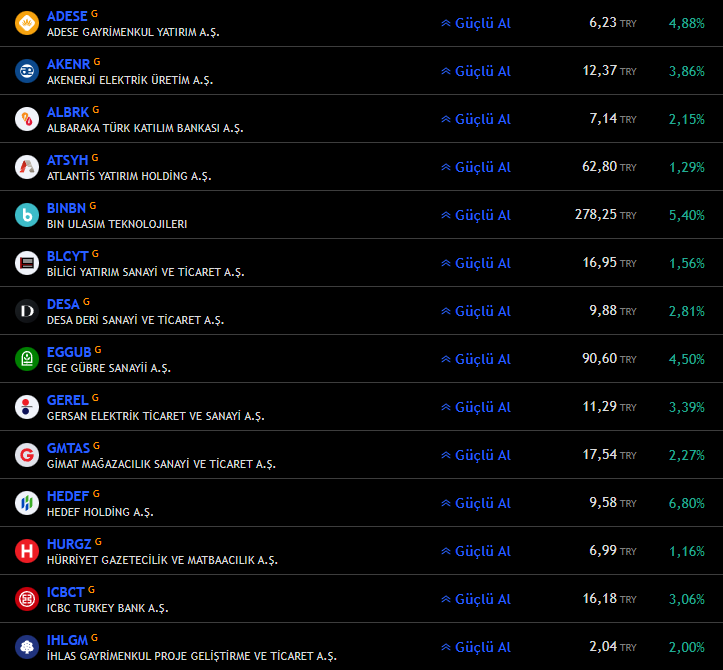
Task: Select the 62,80 TRY price value
Action: [609, 166]
